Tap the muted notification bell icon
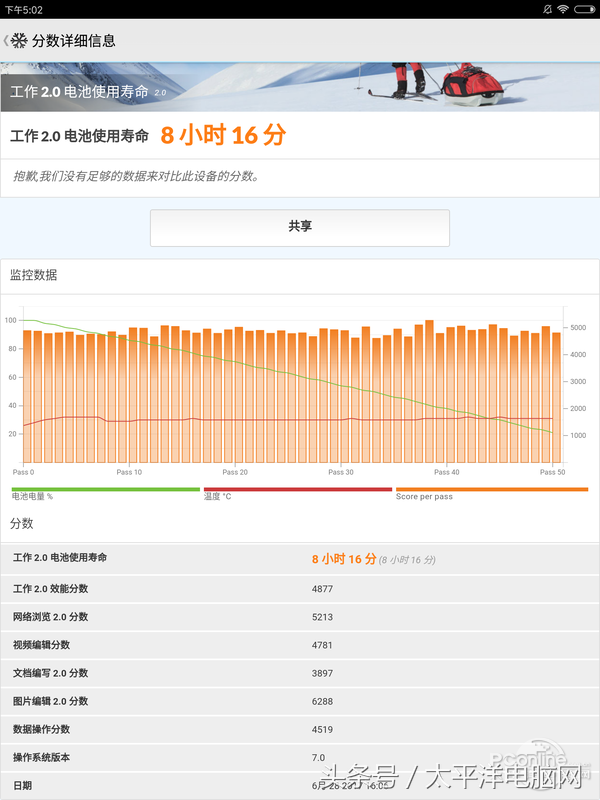Screen dimensions: 600x800 pos(547,9)
